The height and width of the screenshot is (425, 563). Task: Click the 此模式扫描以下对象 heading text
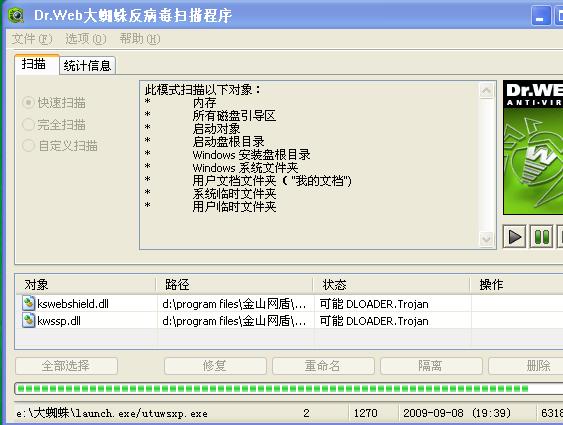click(x=203, y=90)
